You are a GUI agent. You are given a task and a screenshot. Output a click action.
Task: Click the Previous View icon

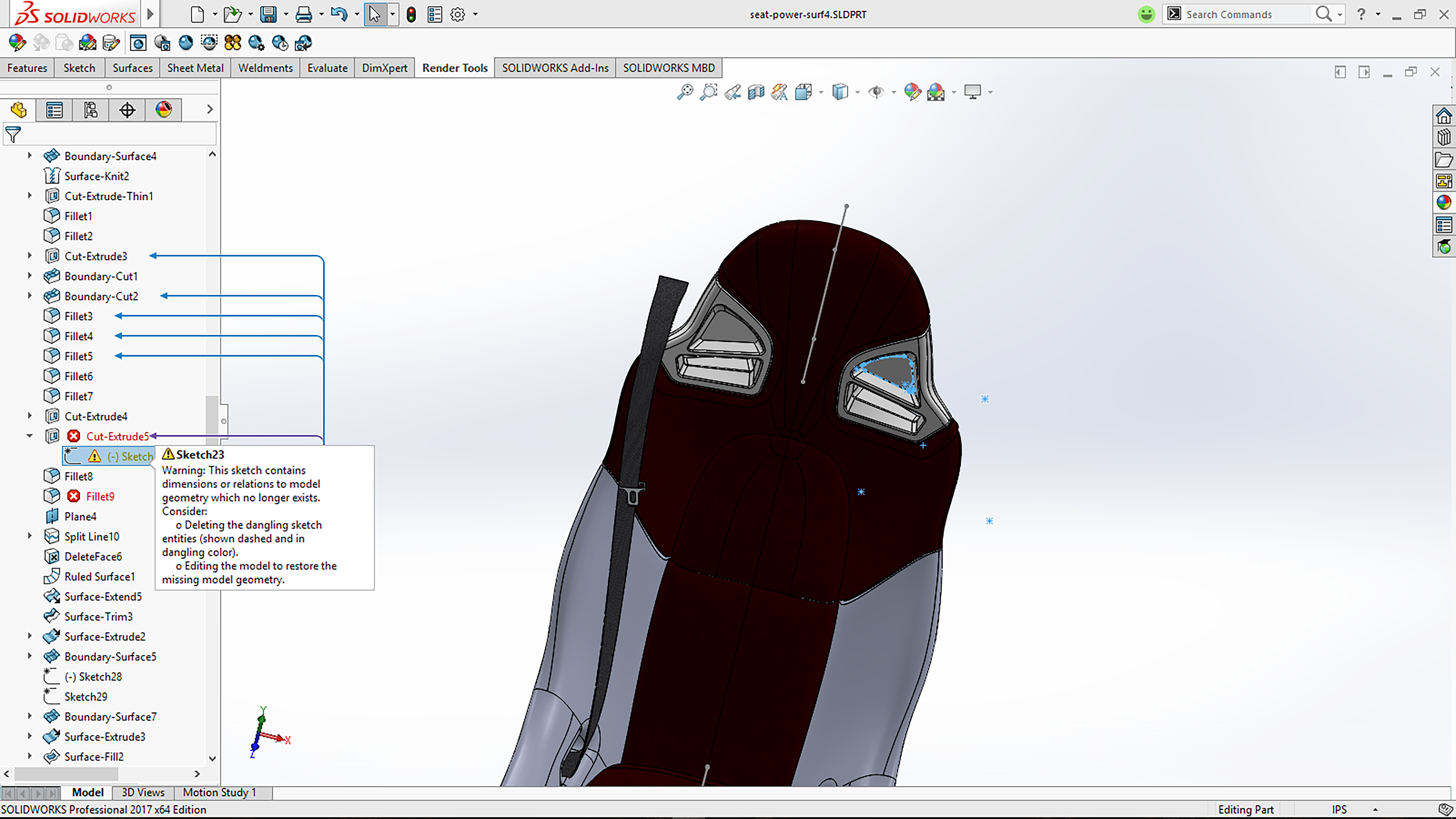click(x=733, y=92)
